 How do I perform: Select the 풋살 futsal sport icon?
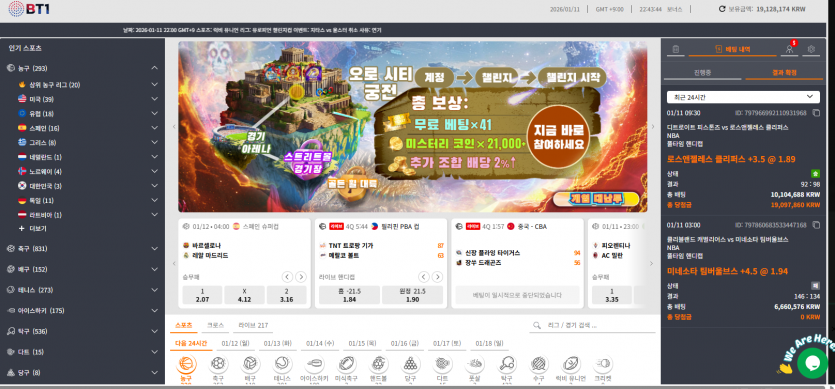[x=474, y=364]
